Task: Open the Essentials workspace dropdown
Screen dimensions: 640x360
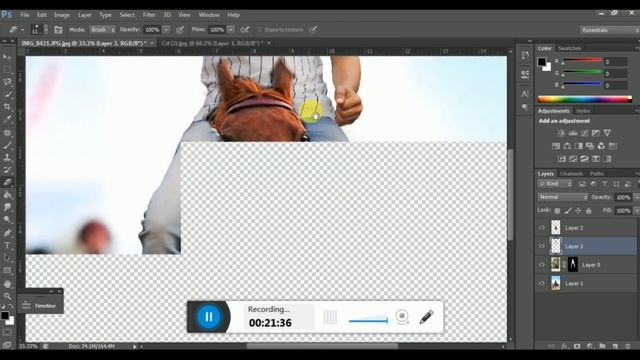Action: point(609,30)
